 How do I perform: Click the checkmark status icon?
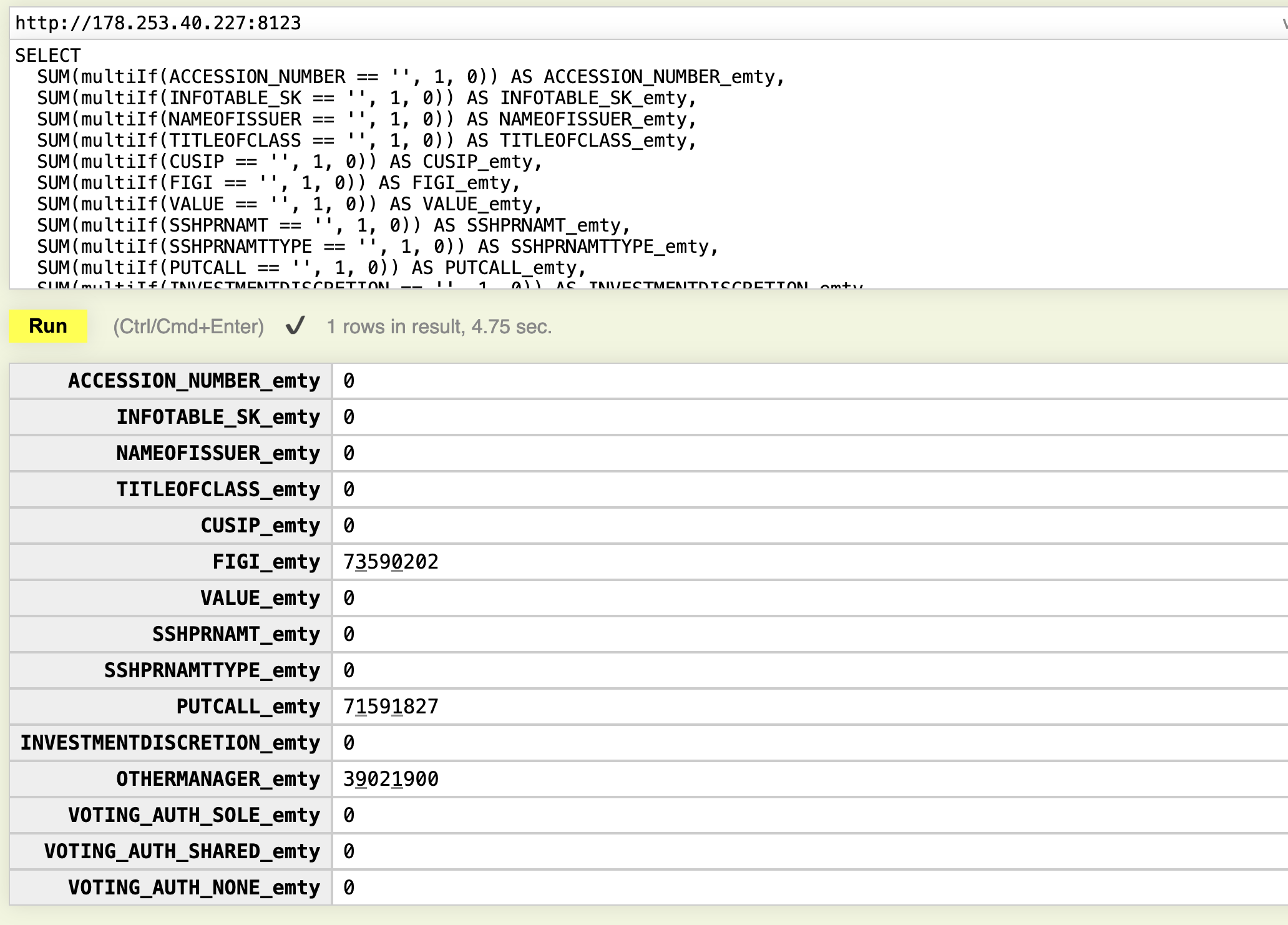295,326
